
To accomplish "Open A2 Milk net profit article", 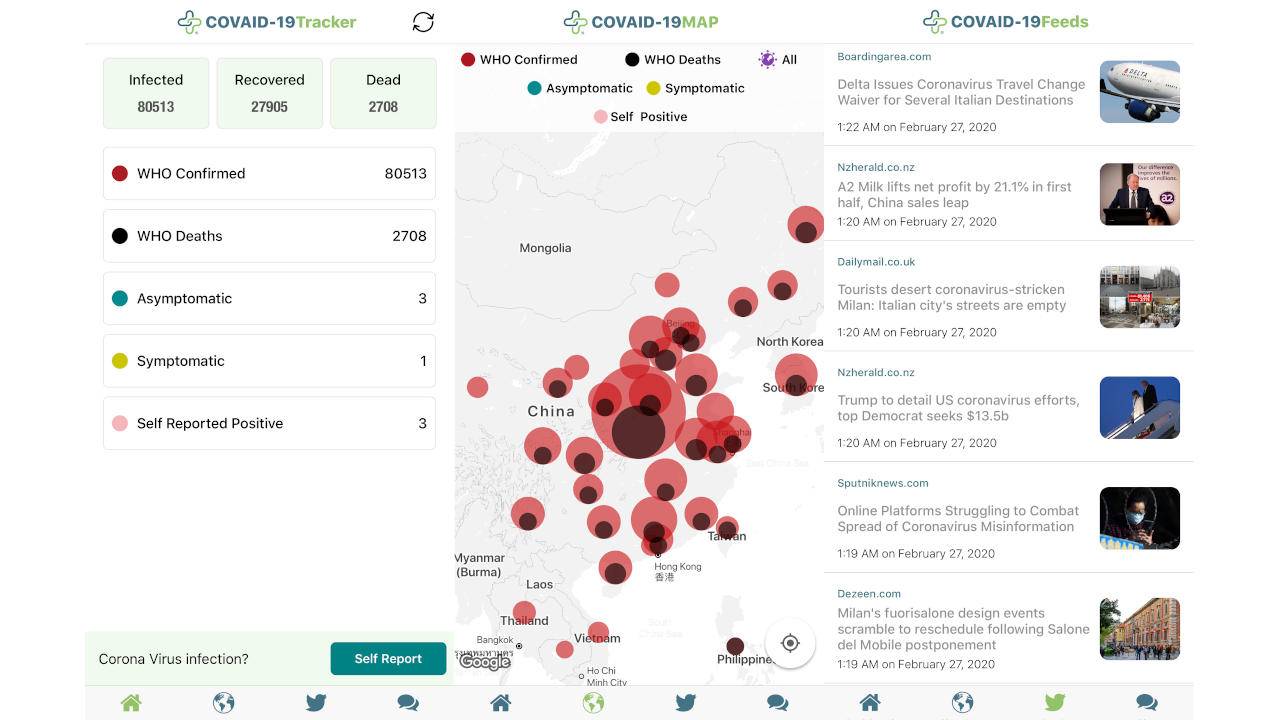I will coord(1009,195).
